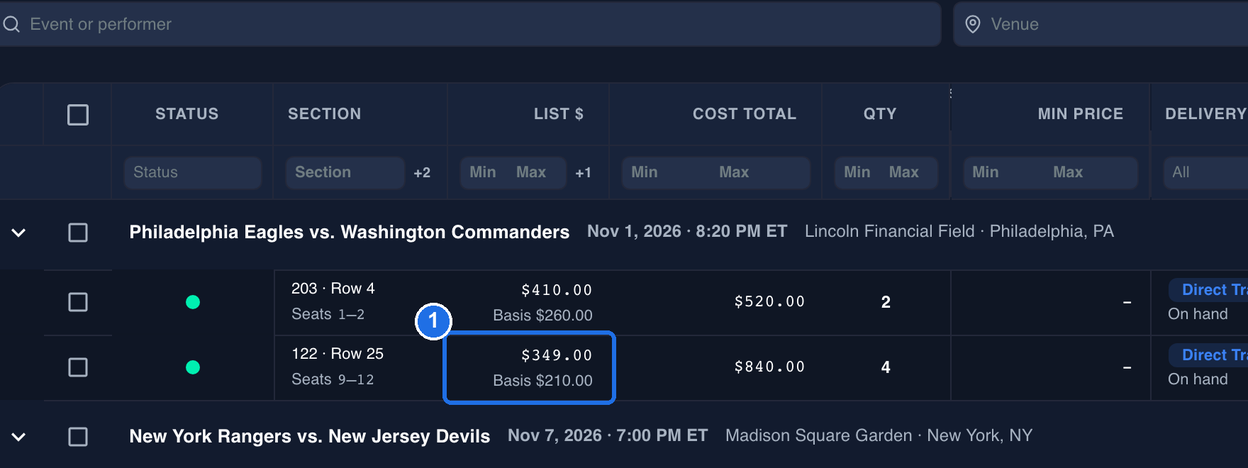Click the green status dot for section 122
This screenshot has height=468, width=1248.
(193, 367)
